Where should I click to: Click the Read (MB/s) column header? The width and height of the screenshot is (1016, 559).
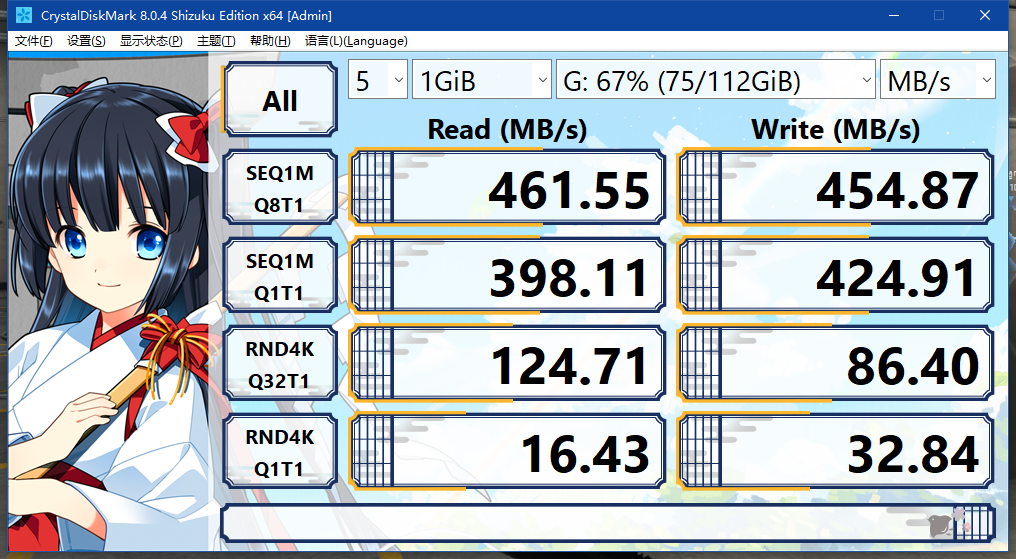tap(507, 130)
